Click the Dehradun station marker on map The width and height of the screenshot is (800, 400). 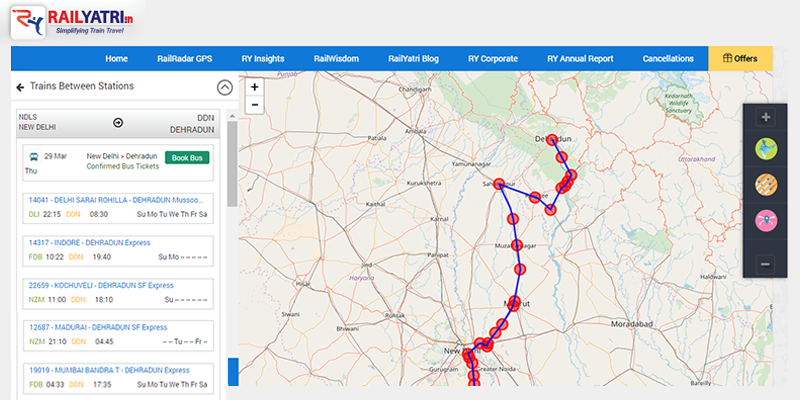coord(552,140)
